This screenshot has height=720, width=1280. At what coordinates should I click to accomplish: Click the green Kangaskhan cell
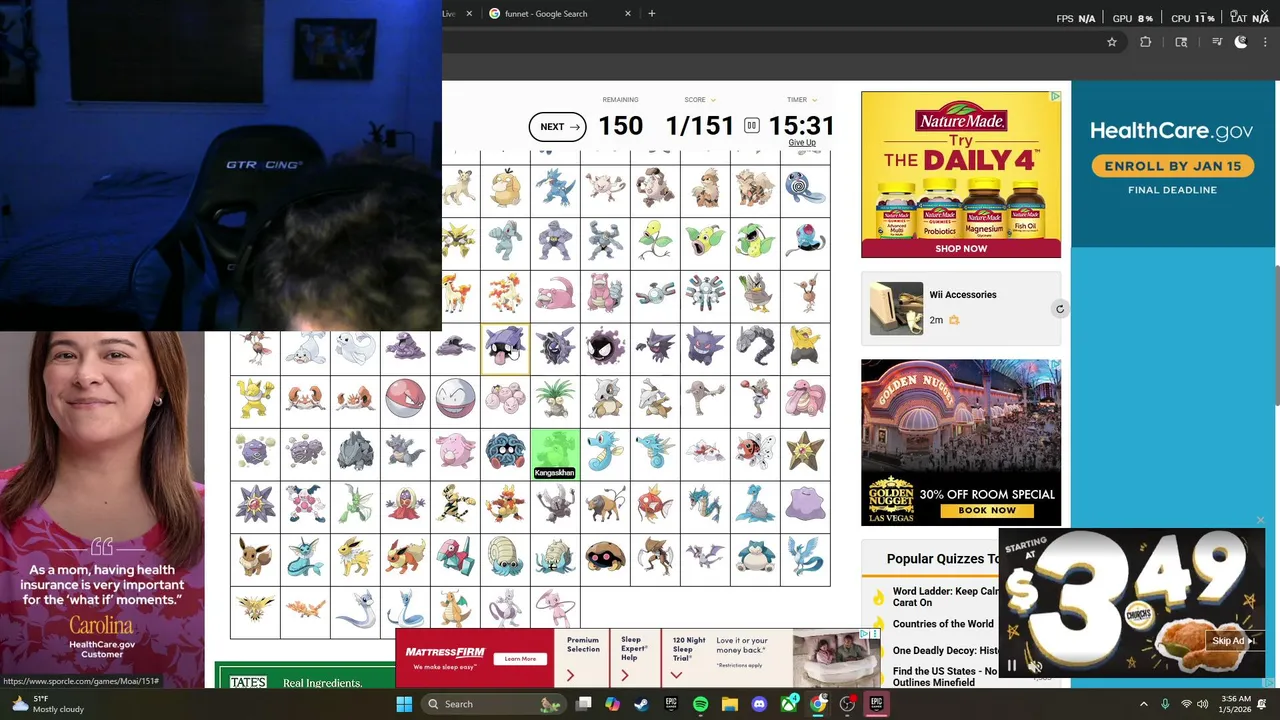(555, 452)
